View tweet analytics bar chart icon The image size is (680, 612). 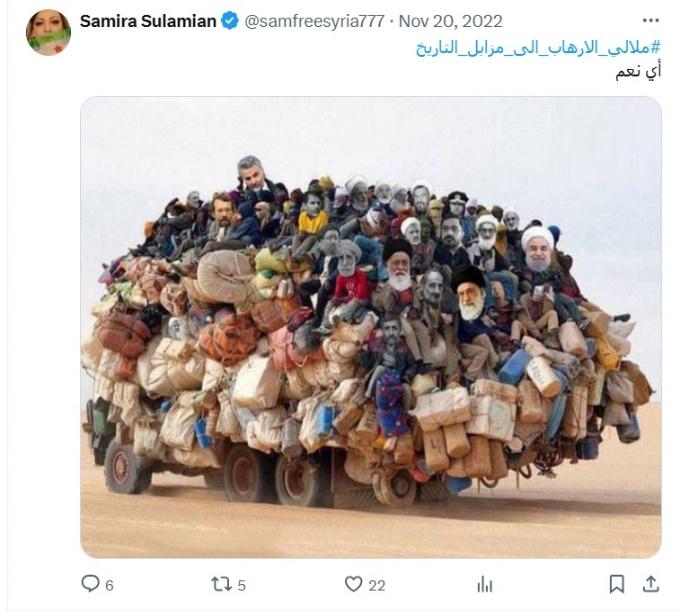(484, 584)
